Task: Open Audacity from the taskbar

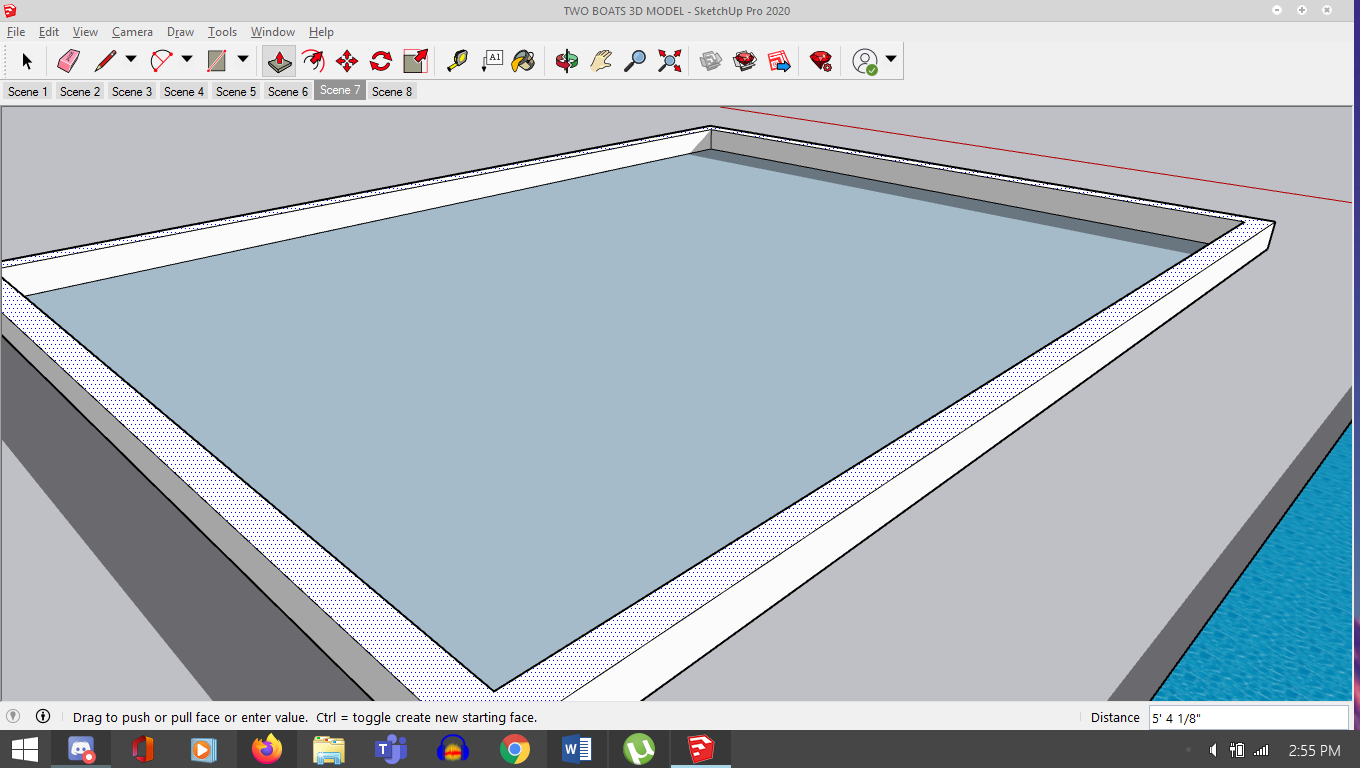Action: tap(453, 749)
